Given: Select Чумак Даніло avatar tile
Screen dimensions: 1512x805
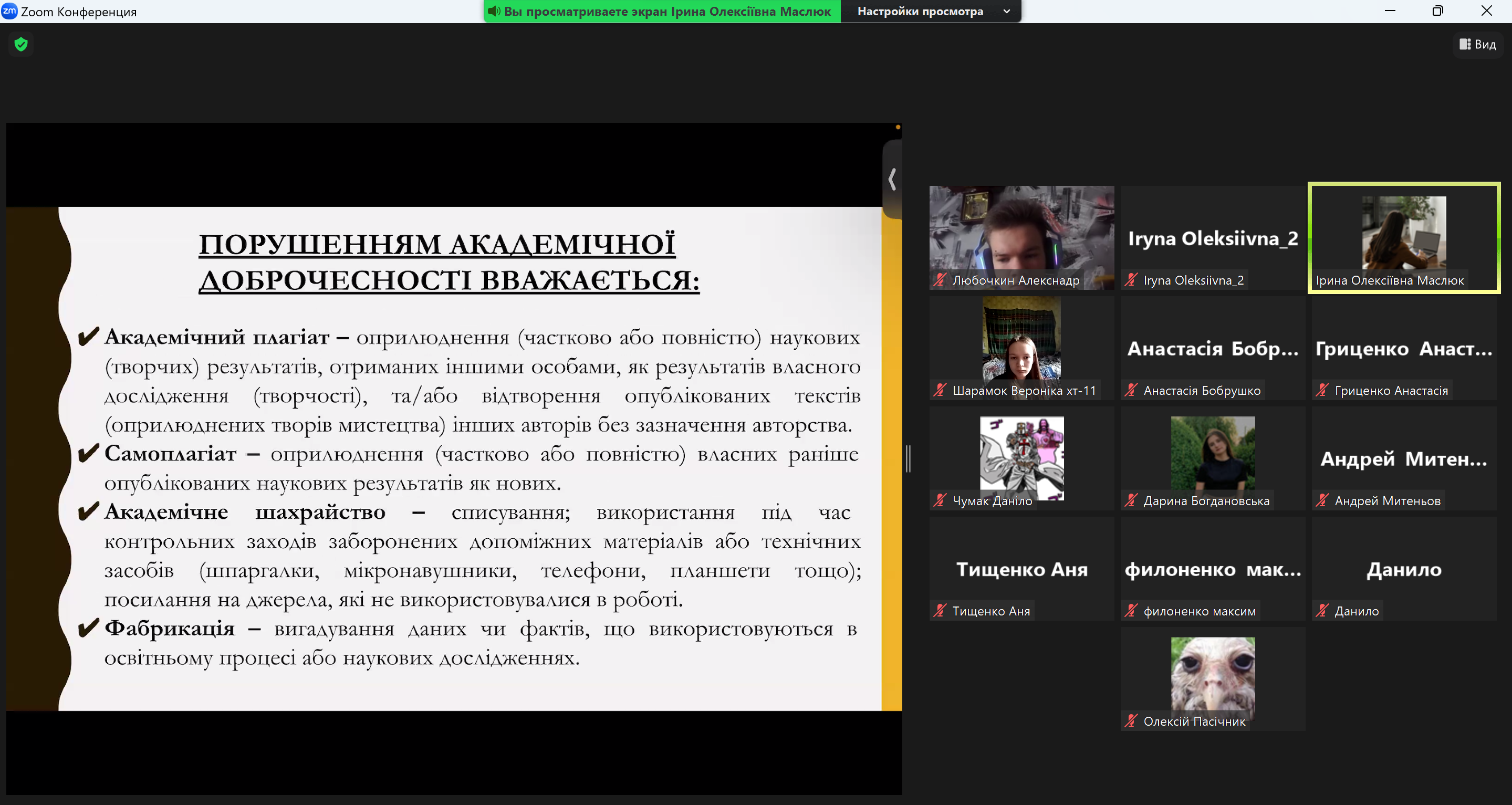Looking at the screenshot, I should (1021, 458).
